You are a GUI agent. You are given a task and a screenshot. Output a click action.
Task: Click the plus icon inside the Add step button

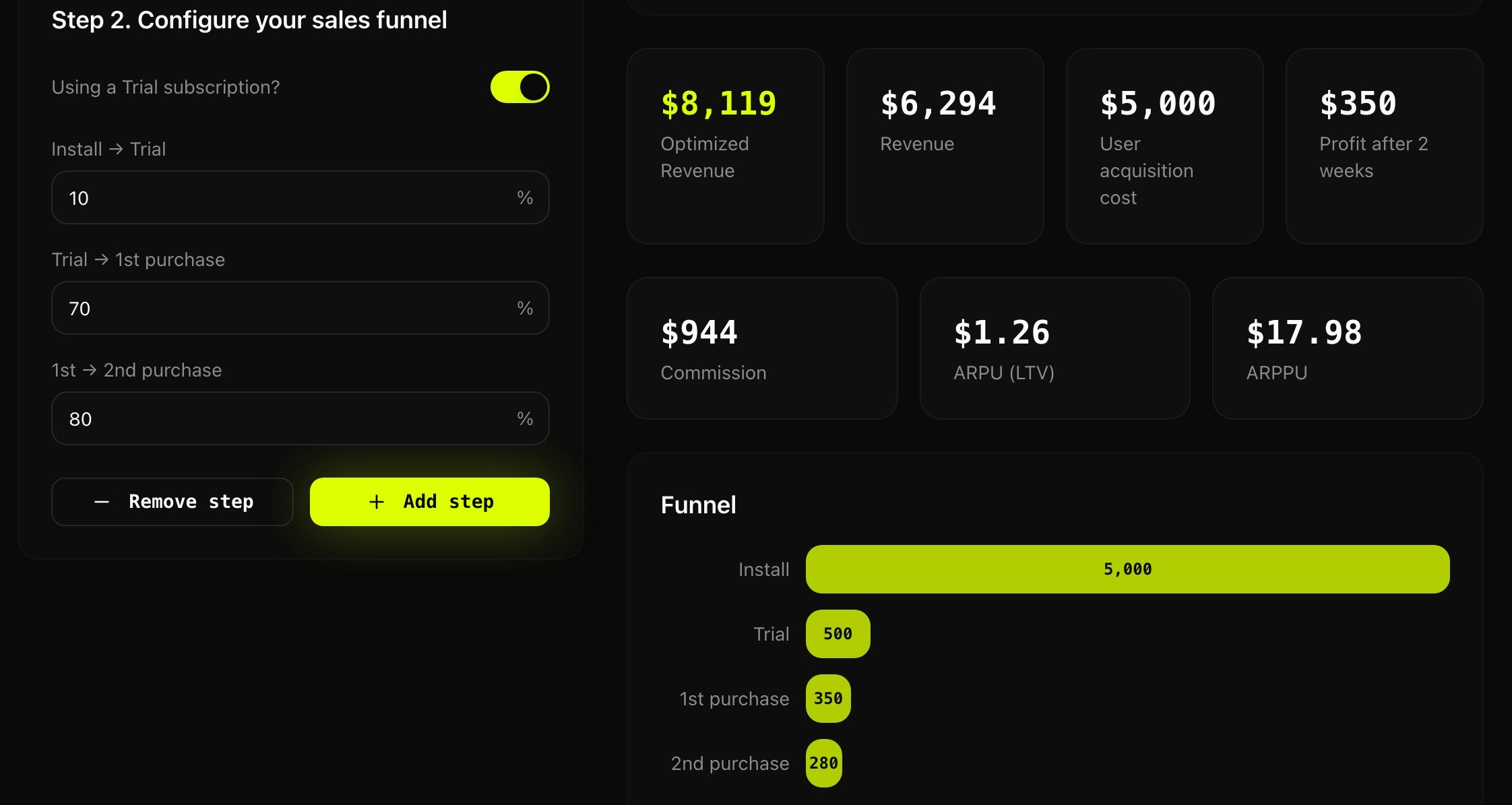(375, 501)
